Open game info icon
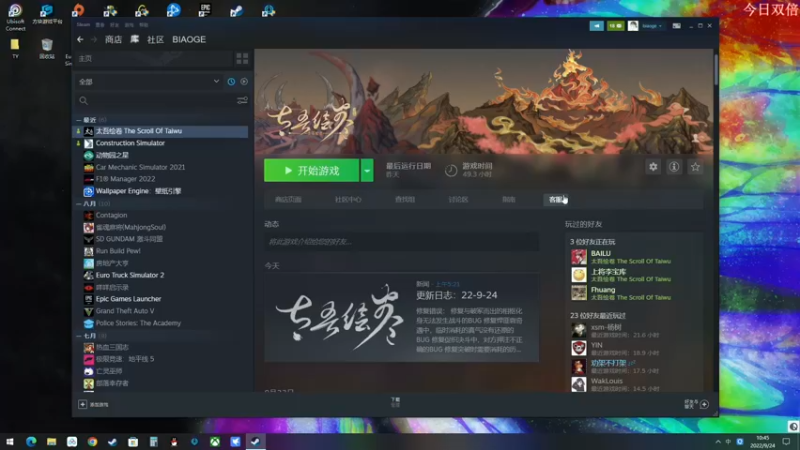 tap(674, 167)
